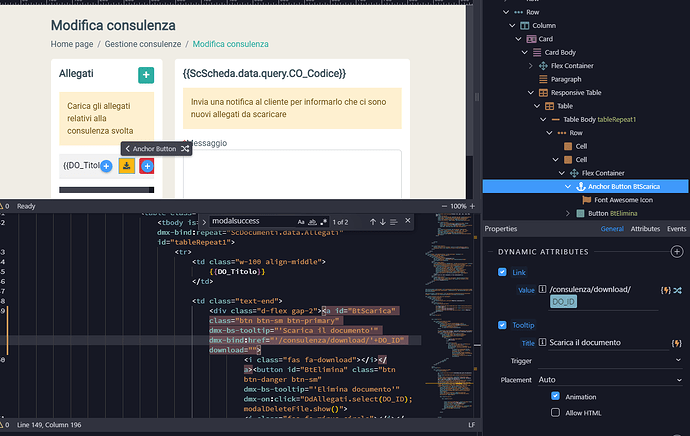Click the blue plus circle next to DO_Titolo
The height and width of the screenshot is (436, 690).
pos(106,166)
